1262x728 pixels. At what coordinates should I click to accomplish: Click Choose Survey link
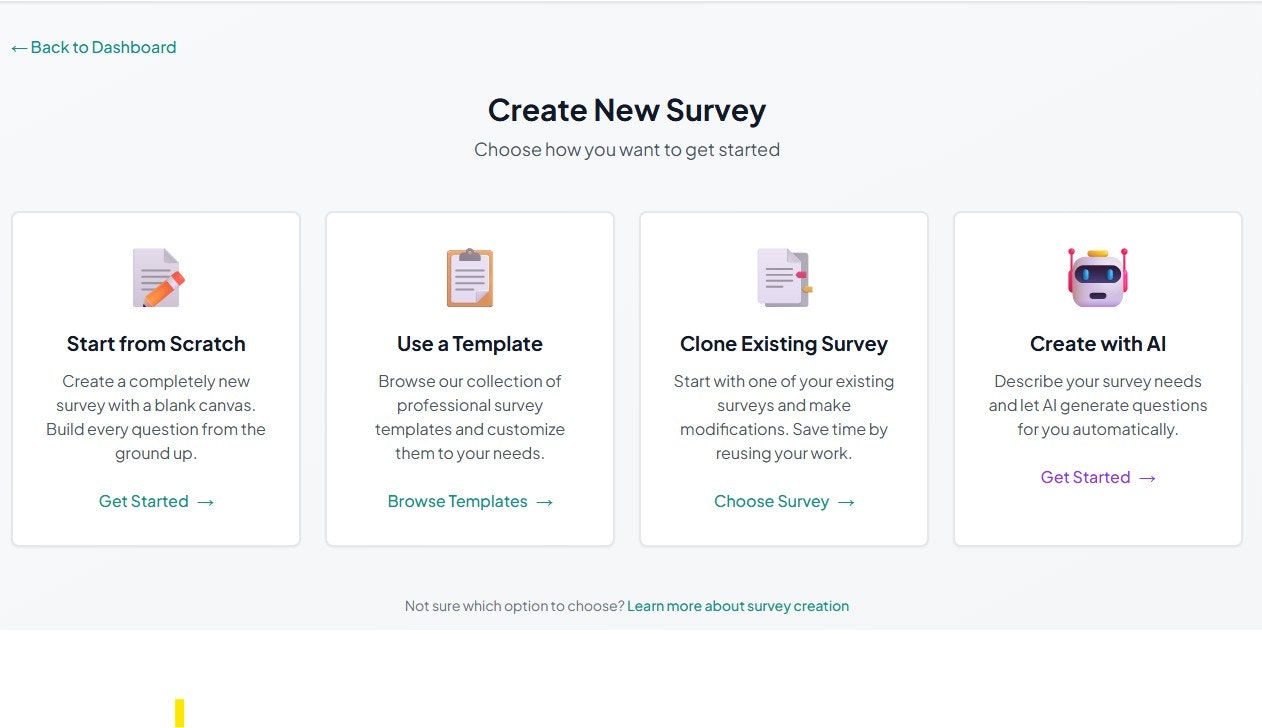coord(772,501)
